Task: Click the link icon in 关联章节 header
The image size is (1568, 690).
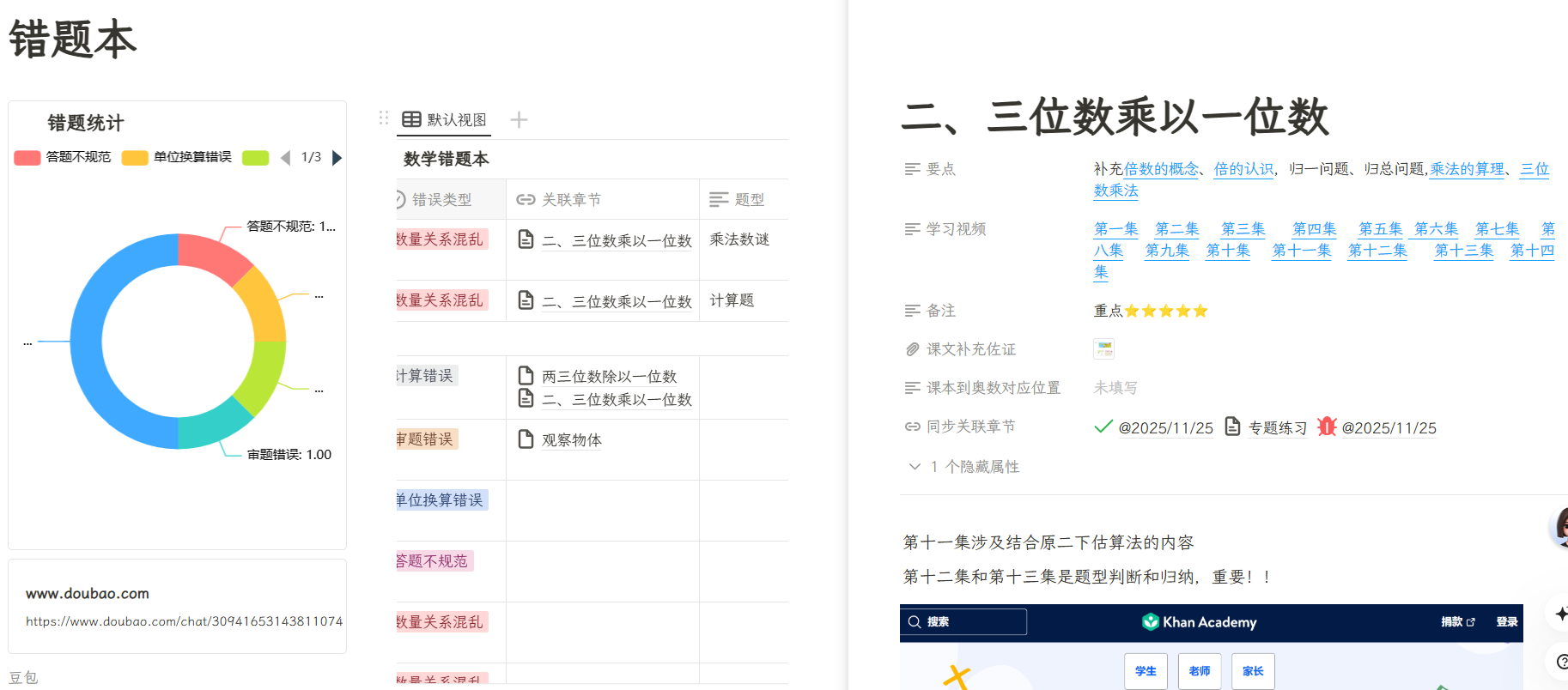Action: point(526,200)
